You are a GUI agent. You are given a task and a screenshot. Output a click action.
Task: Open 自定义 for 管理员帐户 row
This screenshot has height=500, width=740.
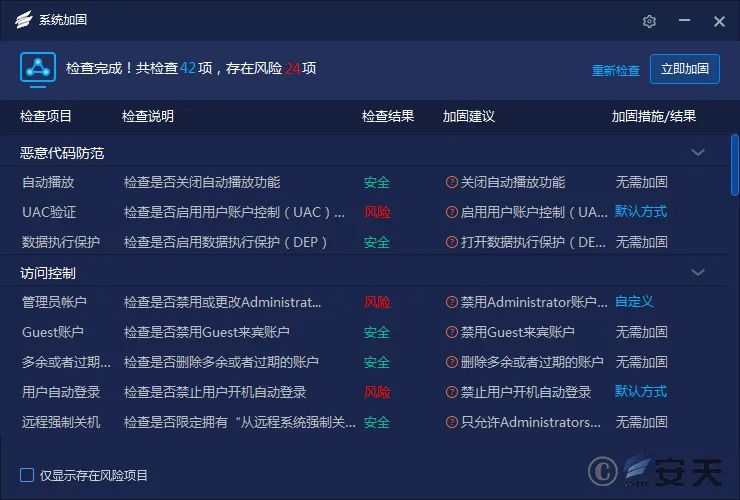[634, 301]
